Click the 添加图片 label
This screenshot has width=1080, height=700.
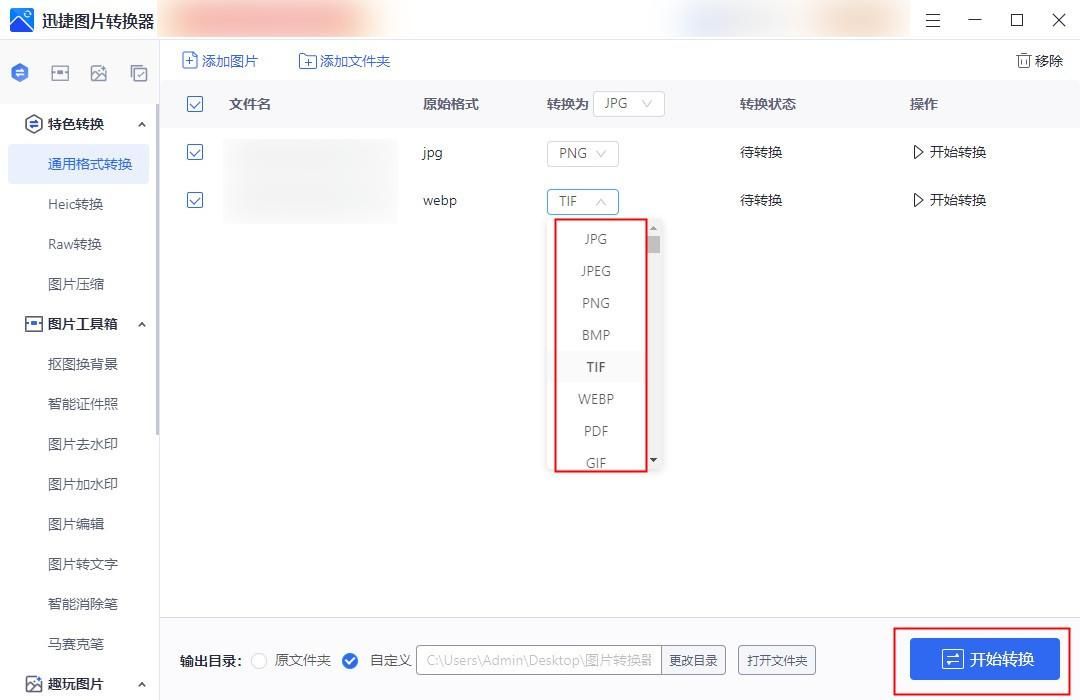click(x=230, y=61)
